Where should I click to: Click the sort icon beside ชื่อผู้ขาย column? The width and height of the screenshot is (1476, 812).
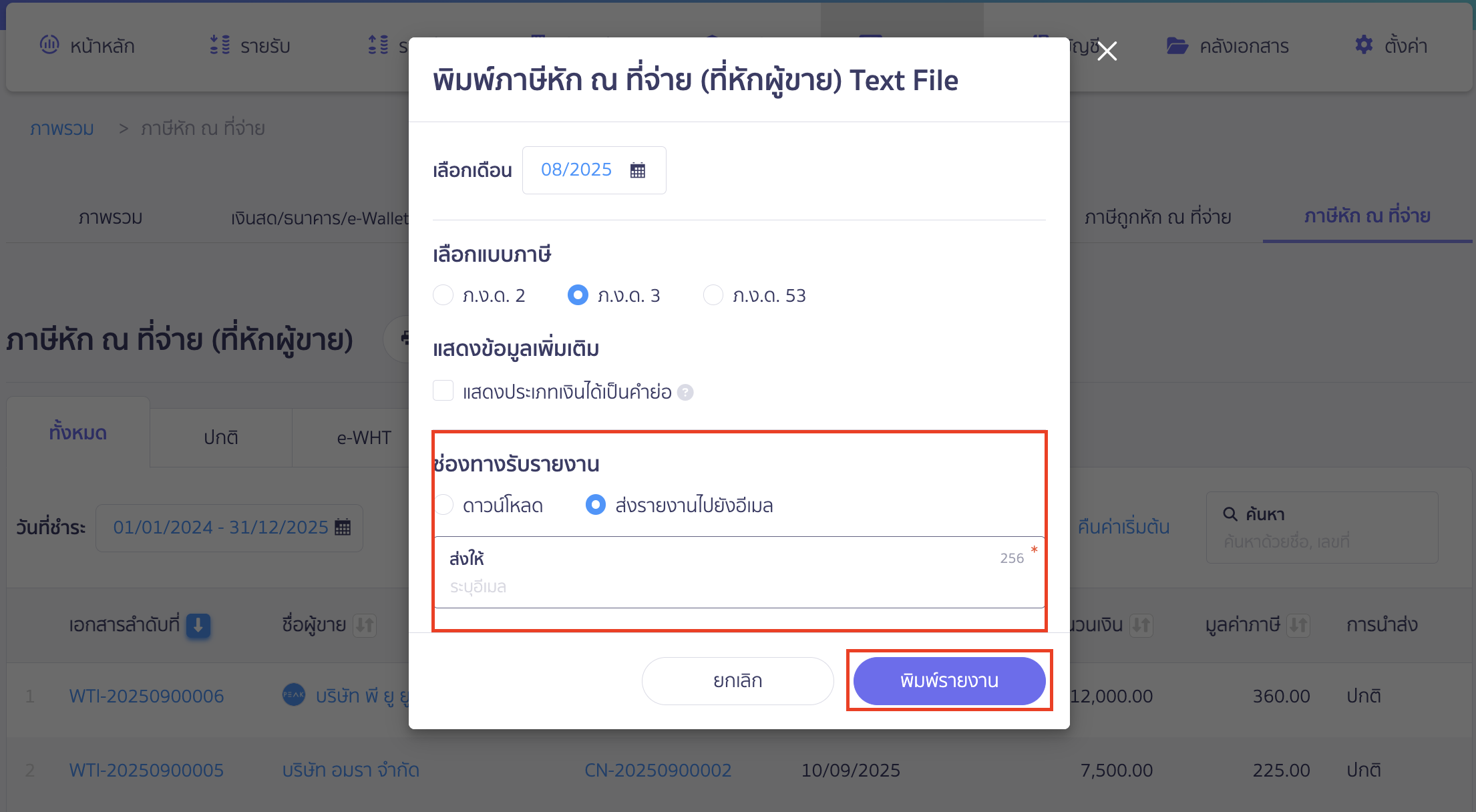coord(365,625)
